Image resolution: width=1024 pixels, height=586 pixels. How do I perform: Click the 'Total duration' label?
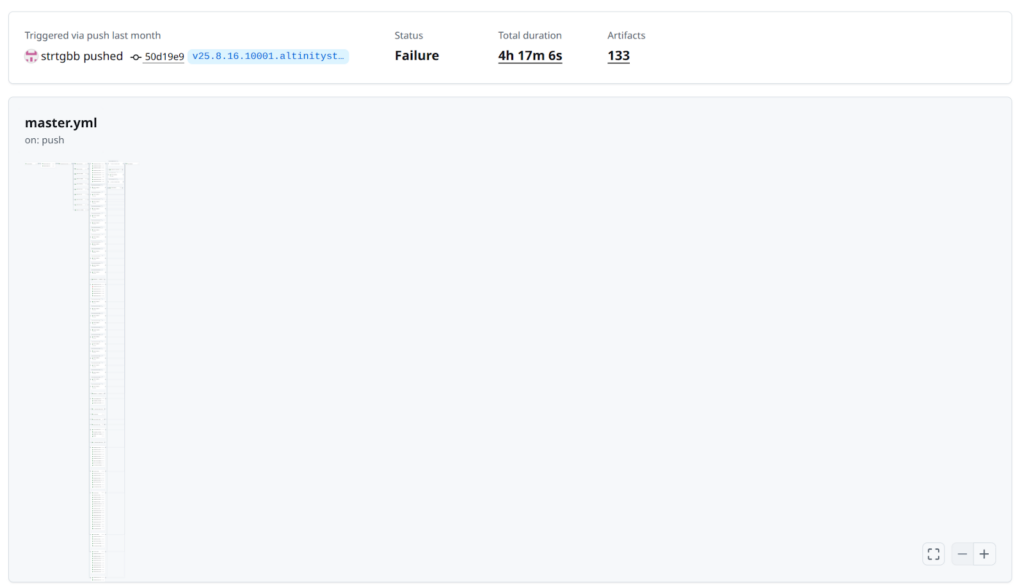point(530,35)
